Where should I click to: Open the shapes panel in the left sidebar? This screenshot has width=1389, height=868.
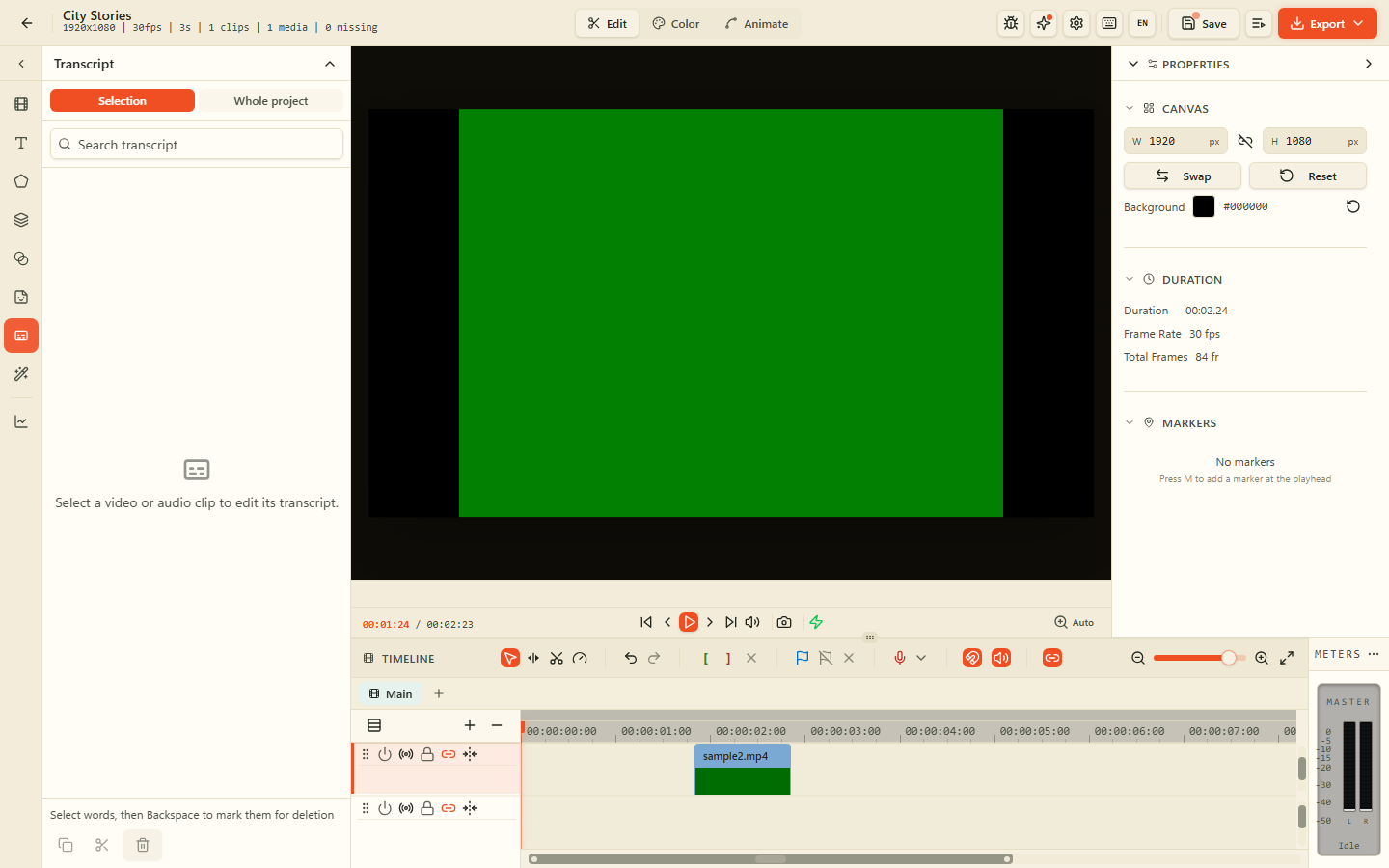(x=21, y=181)
